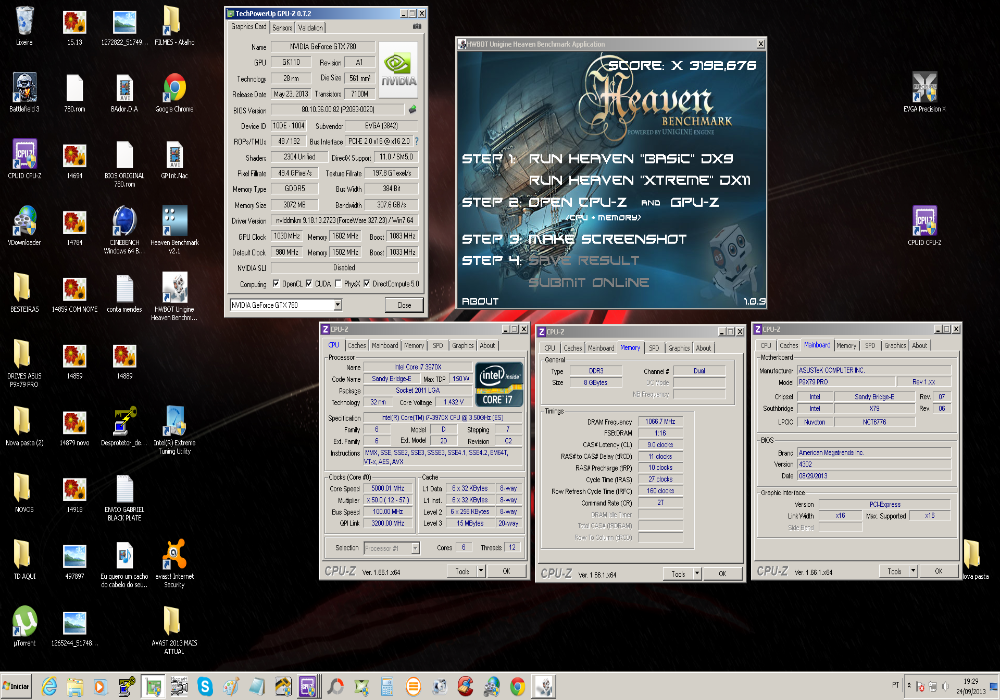The width and height of the screenshot is (1000, 700).
Task: Open the GPU selection dropdown in GPU-Z
Action: click(x=338, y=305)
